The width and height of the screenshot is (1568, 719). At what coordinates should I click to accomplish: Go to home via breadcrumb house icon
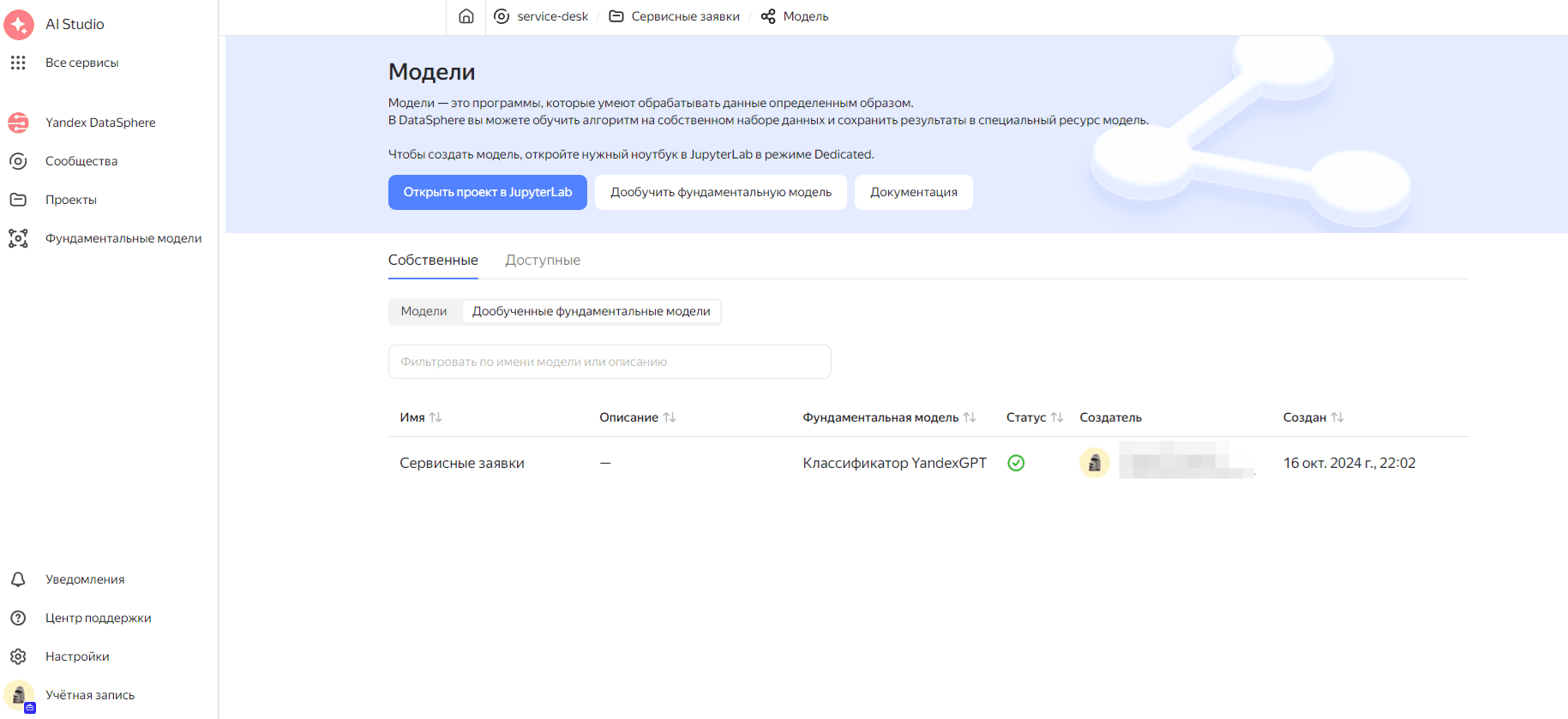click(466, 16)
